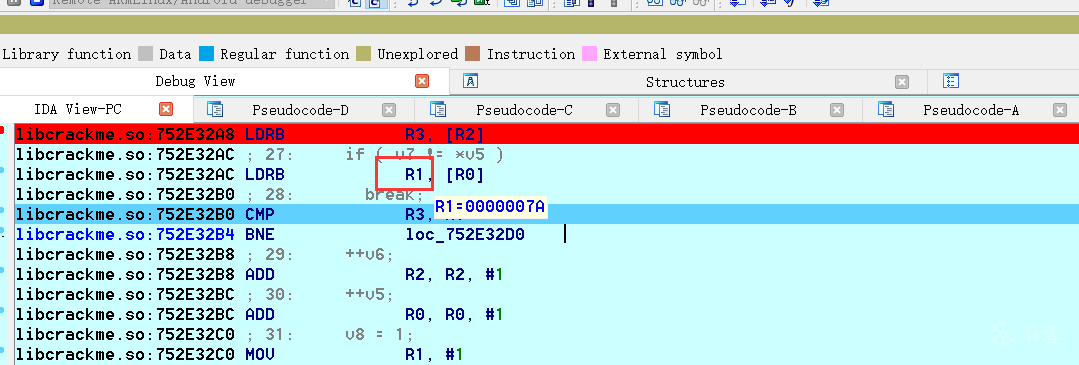The image size is (1079, 365).
Task: Close the Pseudocode-C tab
Action: (612, 110)
